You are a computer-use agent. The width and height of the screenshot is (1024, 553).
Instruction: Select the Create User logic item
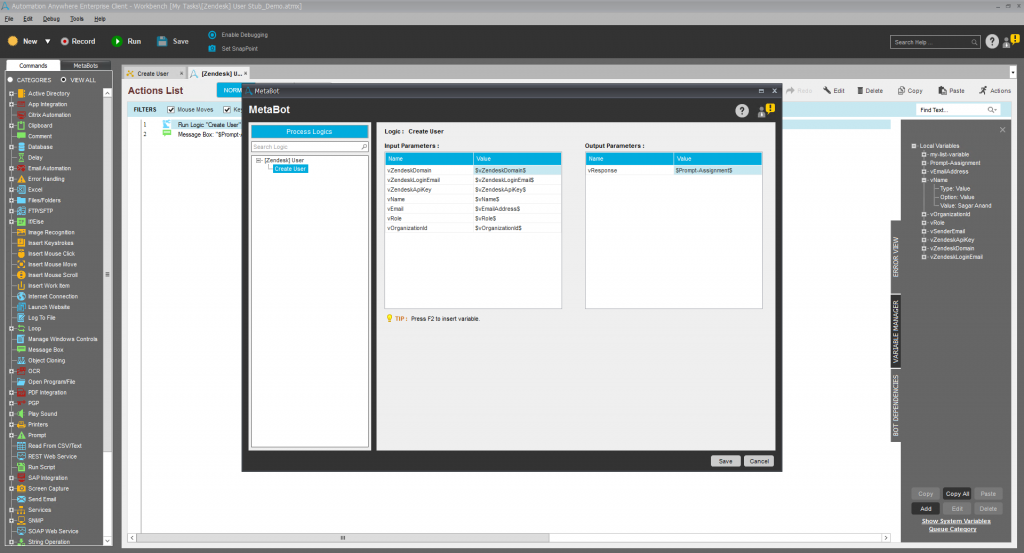coord(290,169)
